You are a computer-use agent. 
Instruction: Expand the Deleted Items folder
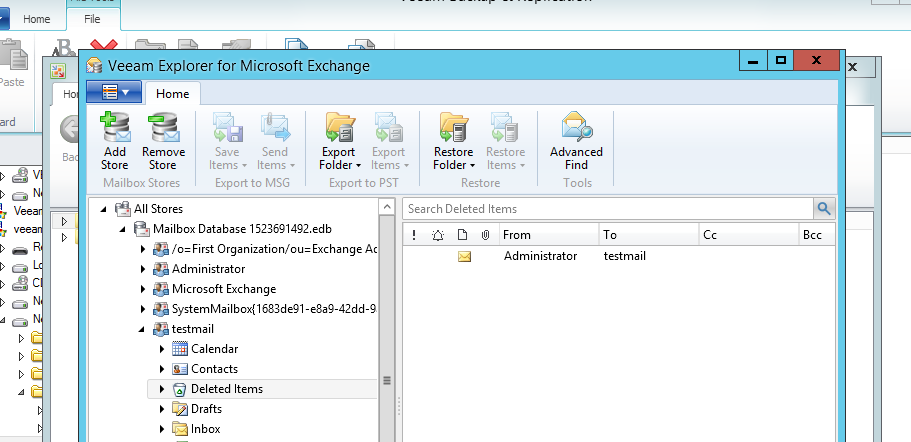click(162, 389)
